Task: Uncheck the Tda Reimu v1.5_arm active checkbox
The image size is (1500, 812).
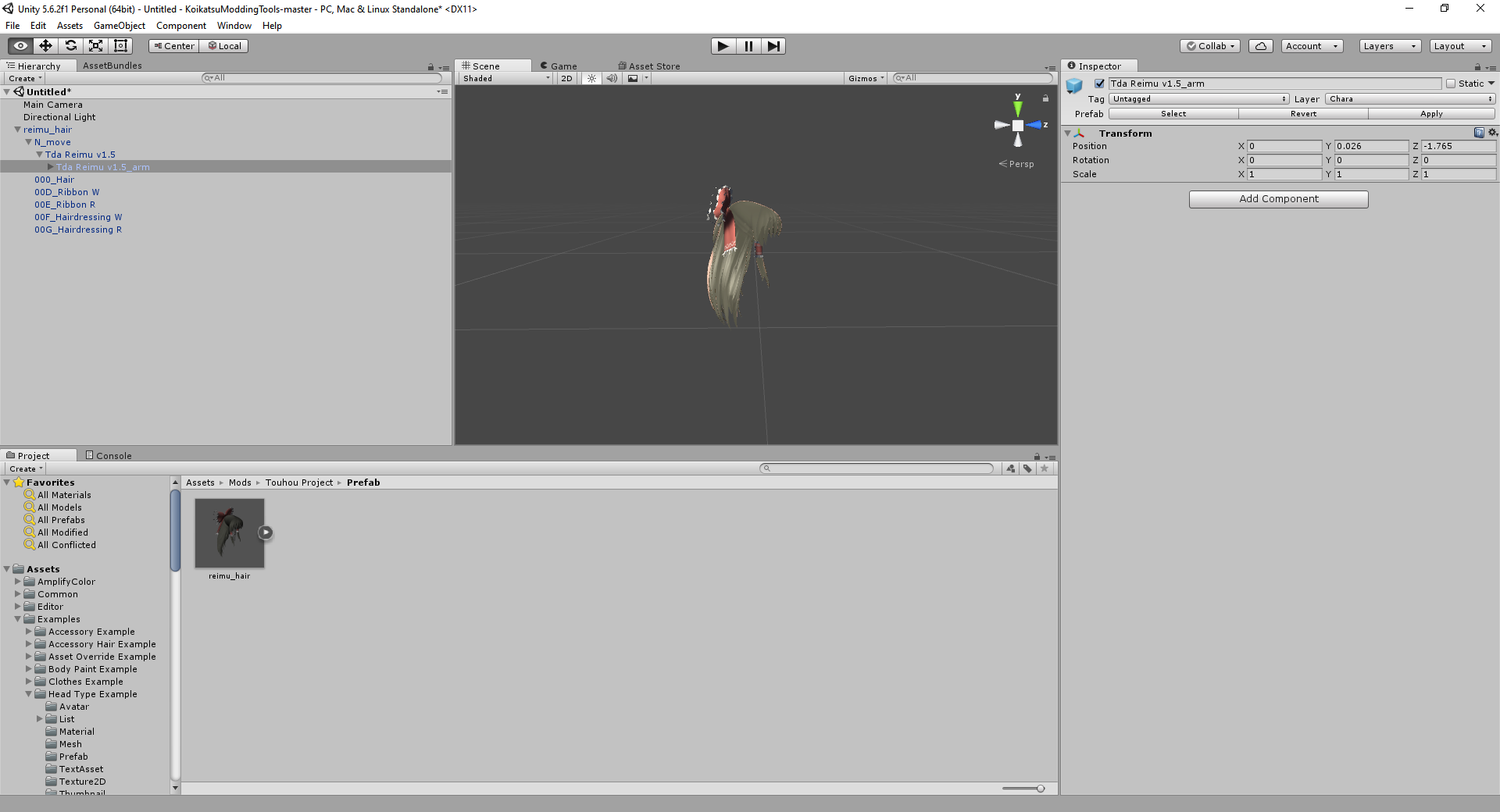Action: (1099, 84)
